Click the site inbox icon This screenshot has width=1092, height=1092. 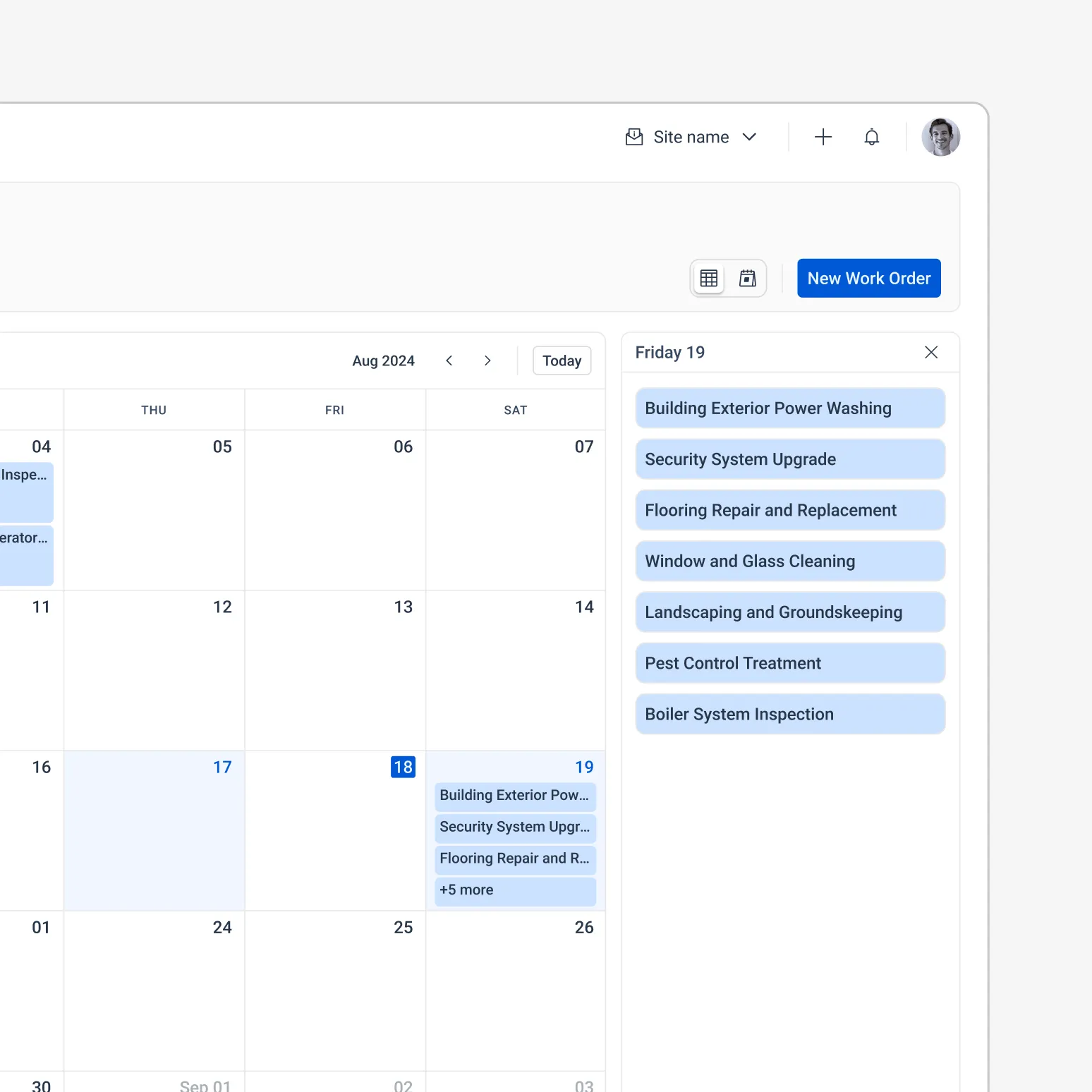coord(634,137)
